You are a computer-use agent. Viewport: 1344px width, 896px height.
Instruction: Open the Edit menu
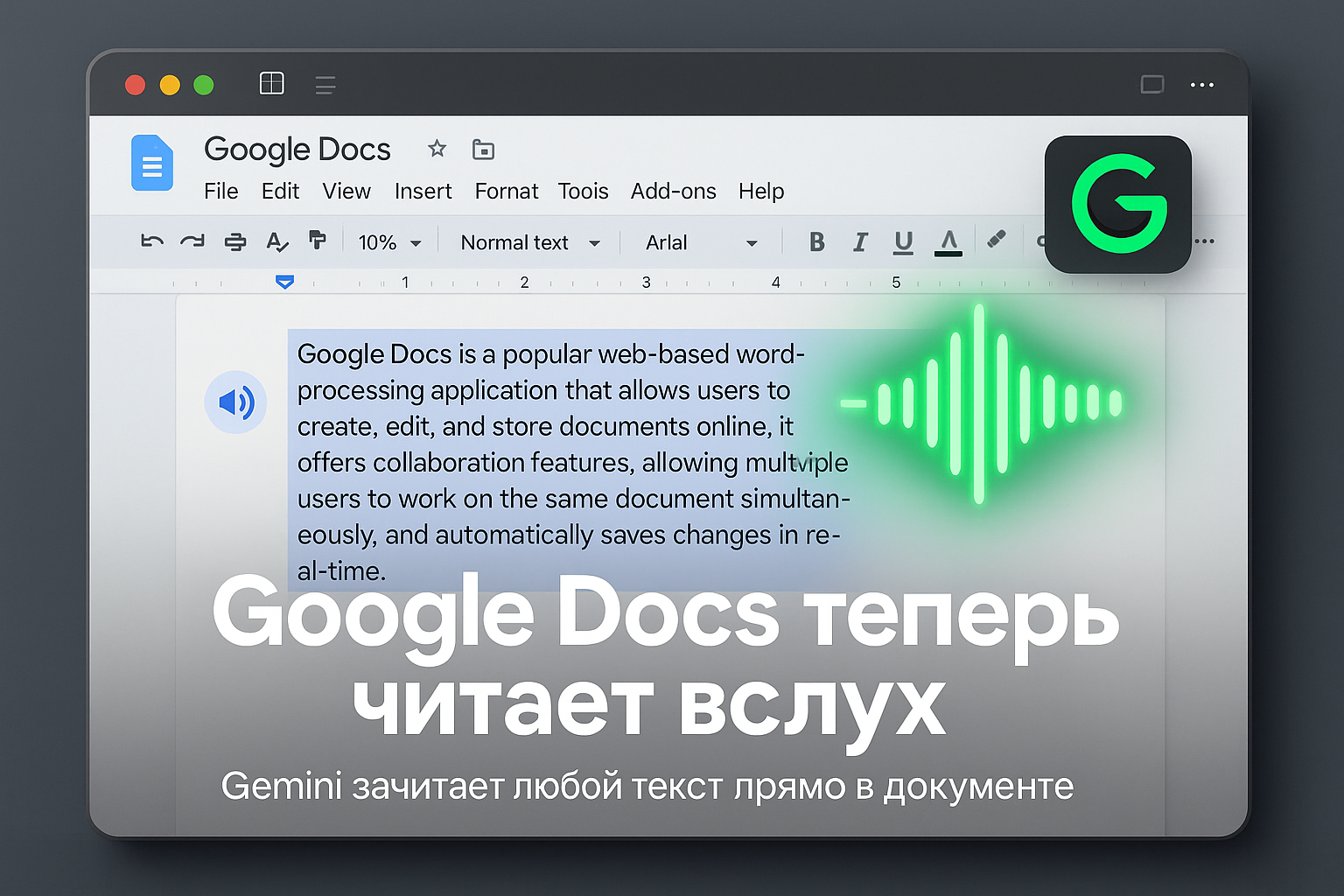[280, 191]
